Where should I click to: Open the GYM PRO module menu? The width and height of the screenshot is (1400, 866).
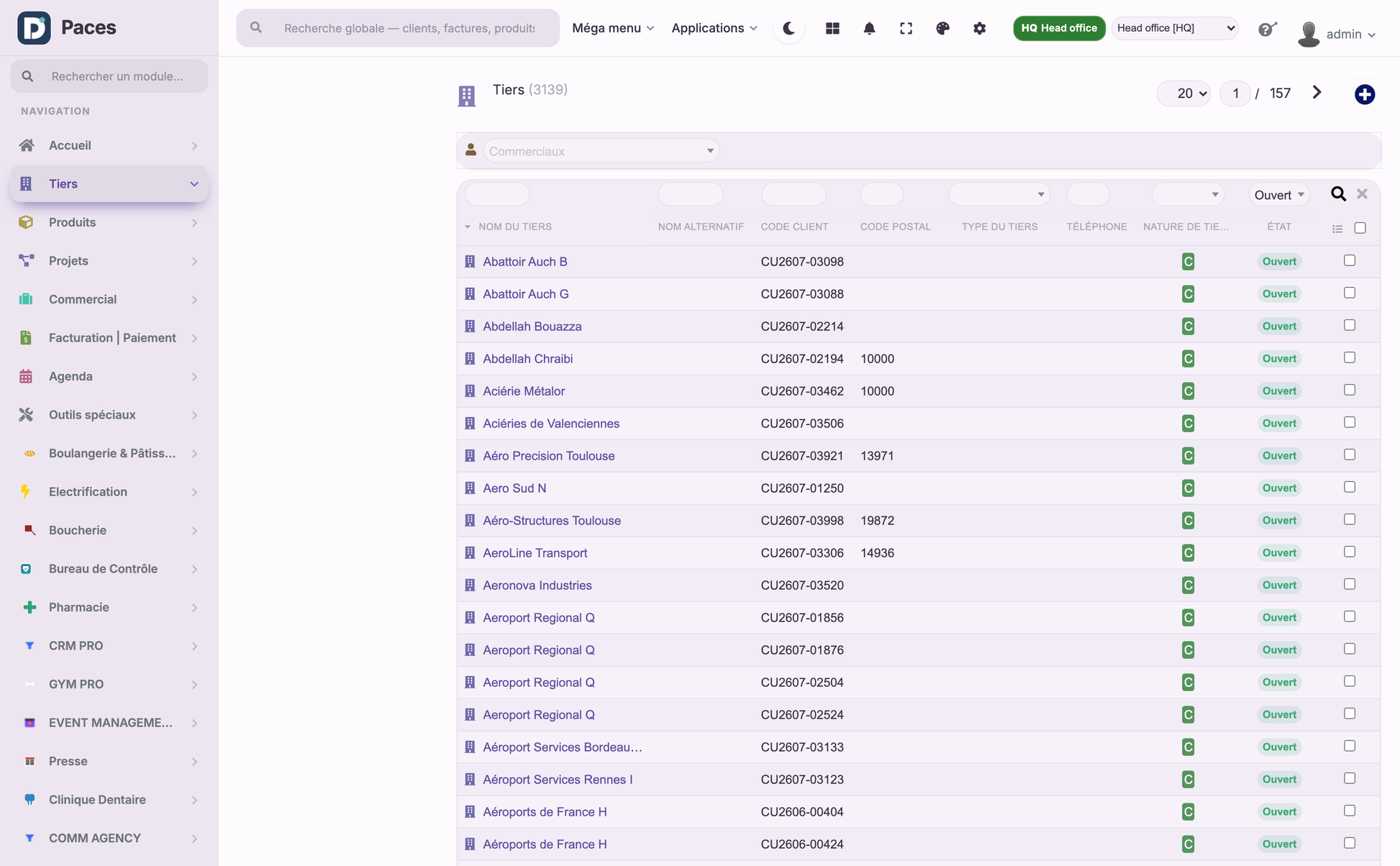coord(109,684)
